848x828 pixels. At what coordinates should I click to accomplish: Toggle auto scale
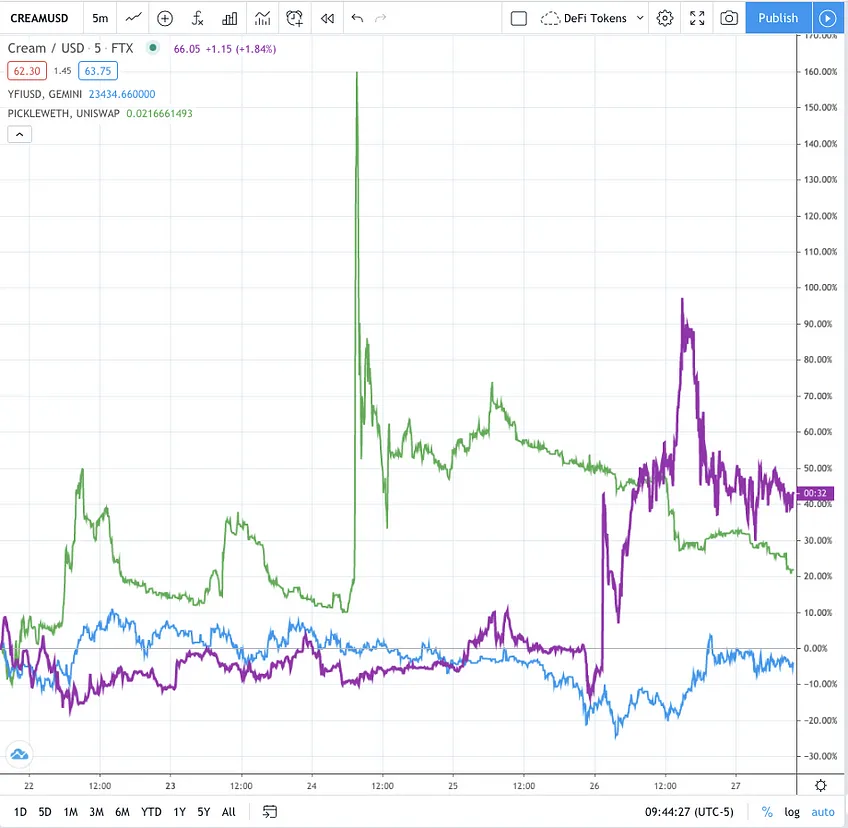point(823,812)
